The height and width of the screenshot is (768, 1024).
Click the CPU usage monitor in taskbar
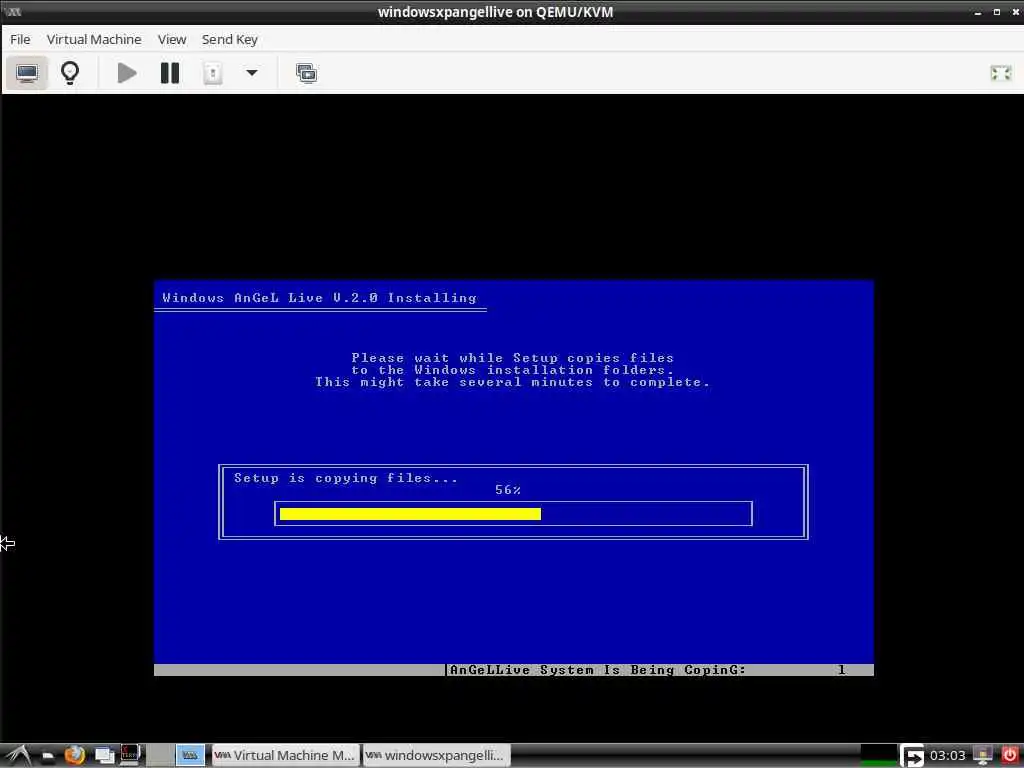(x=878, y=756)
